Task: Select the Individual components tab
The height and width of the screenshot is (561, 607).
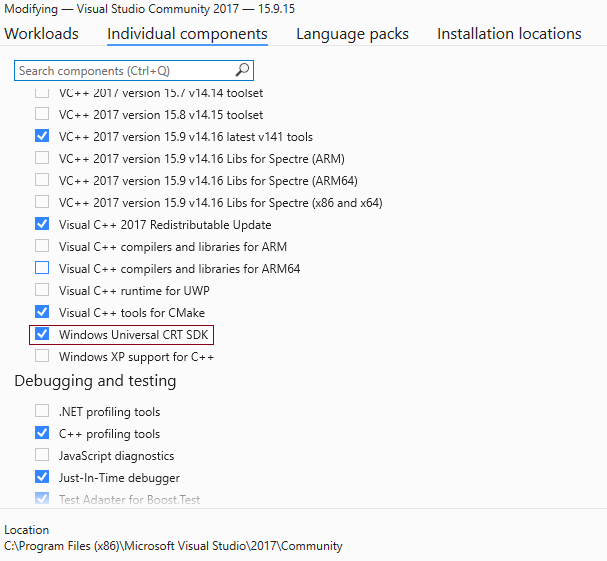Action: pos(187,34)
